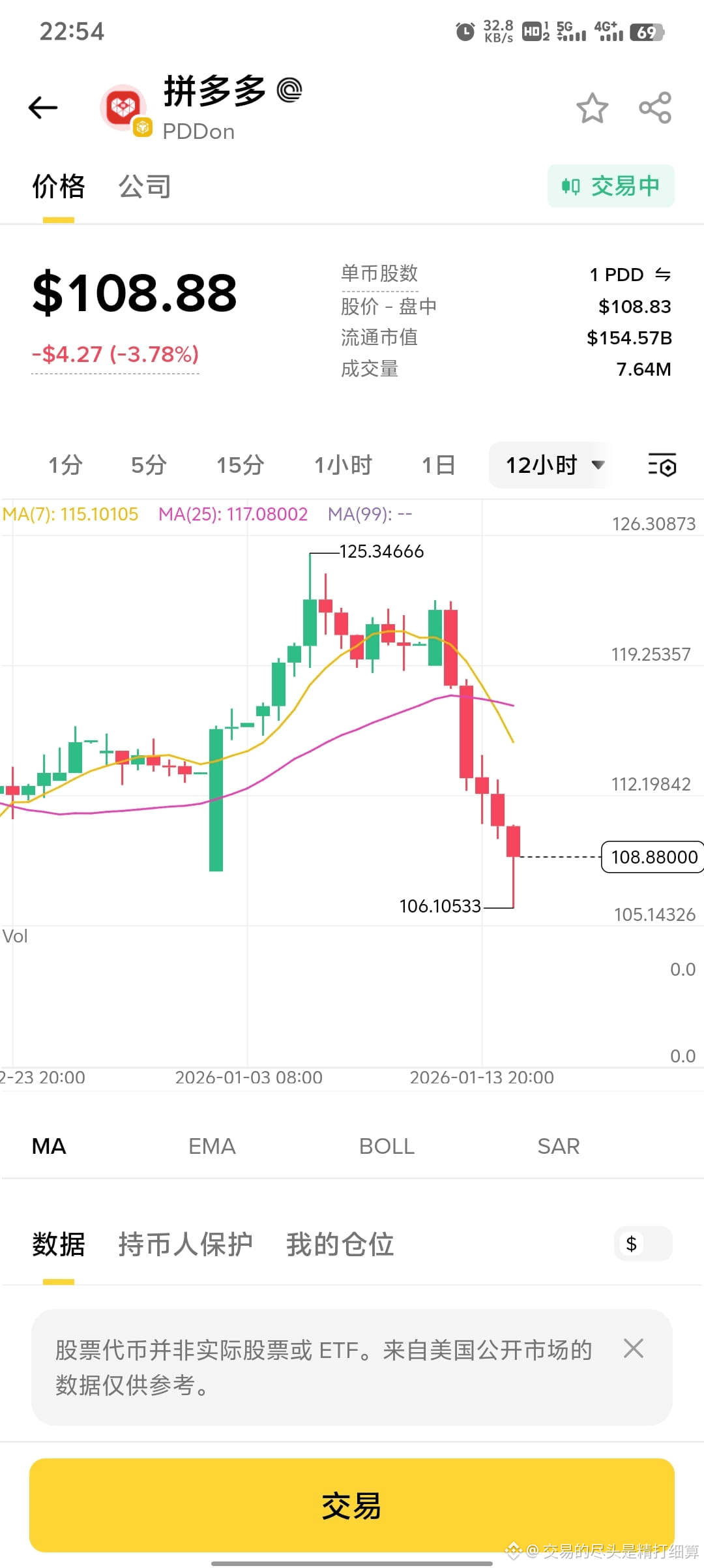
Task: Select the SAR indicator
Action: click(558, 1146)
